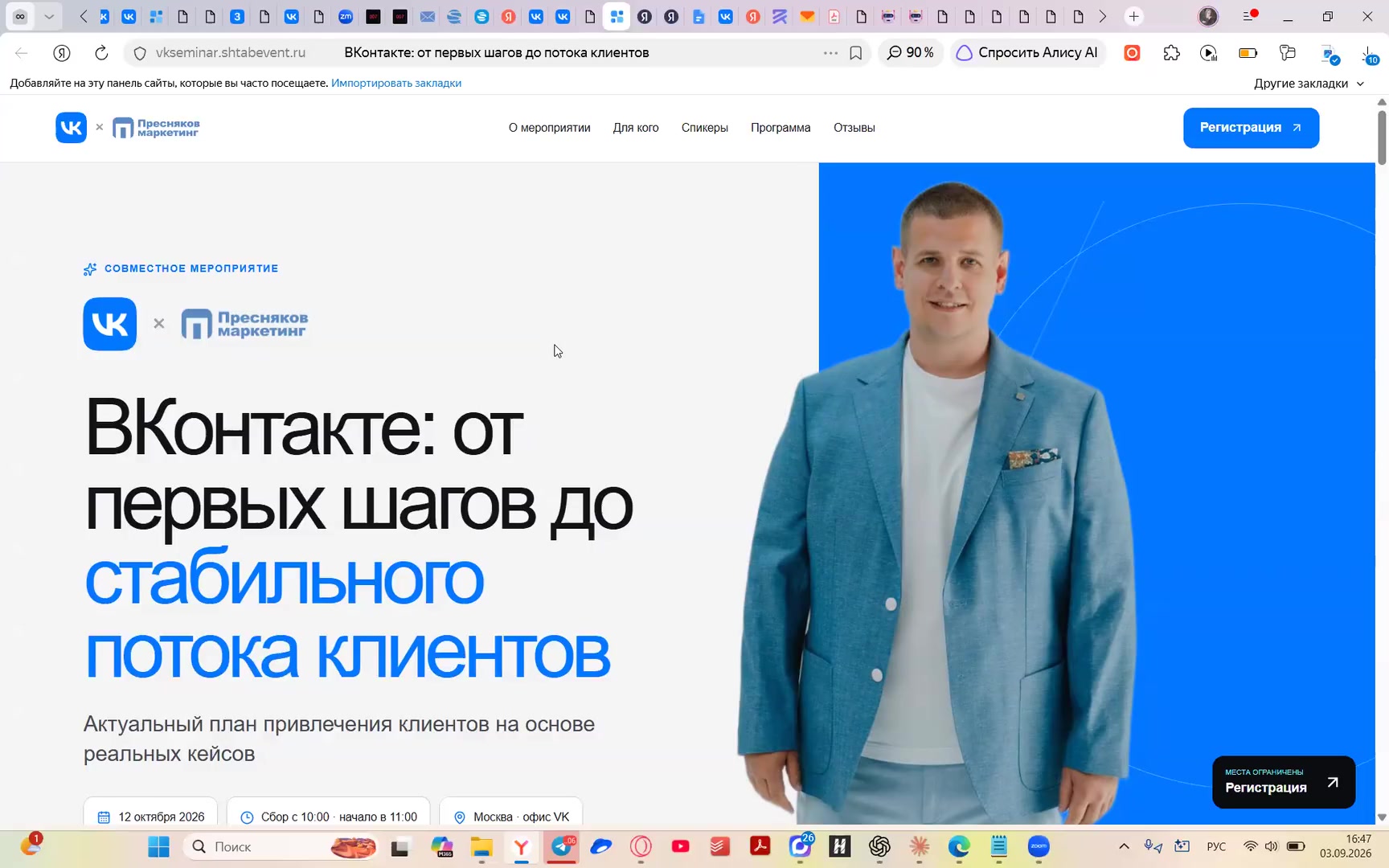Click the taskbar Поиск search box
The width and height of the screenshot is (1389, 868).
tap(281, 846)
